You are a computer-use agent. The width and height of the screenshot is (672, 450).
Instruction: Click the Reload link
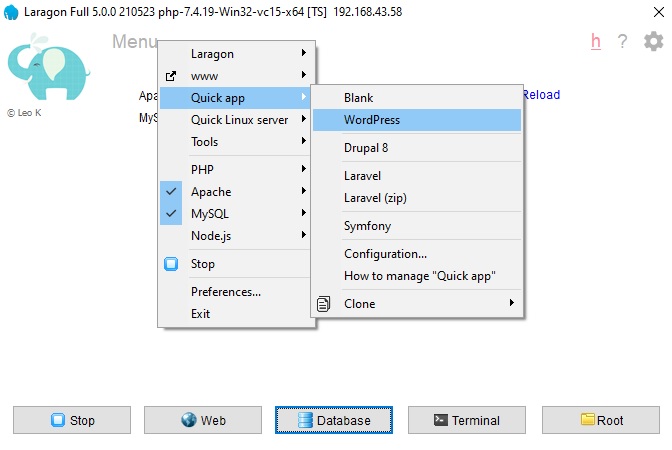tap(541, 95)
